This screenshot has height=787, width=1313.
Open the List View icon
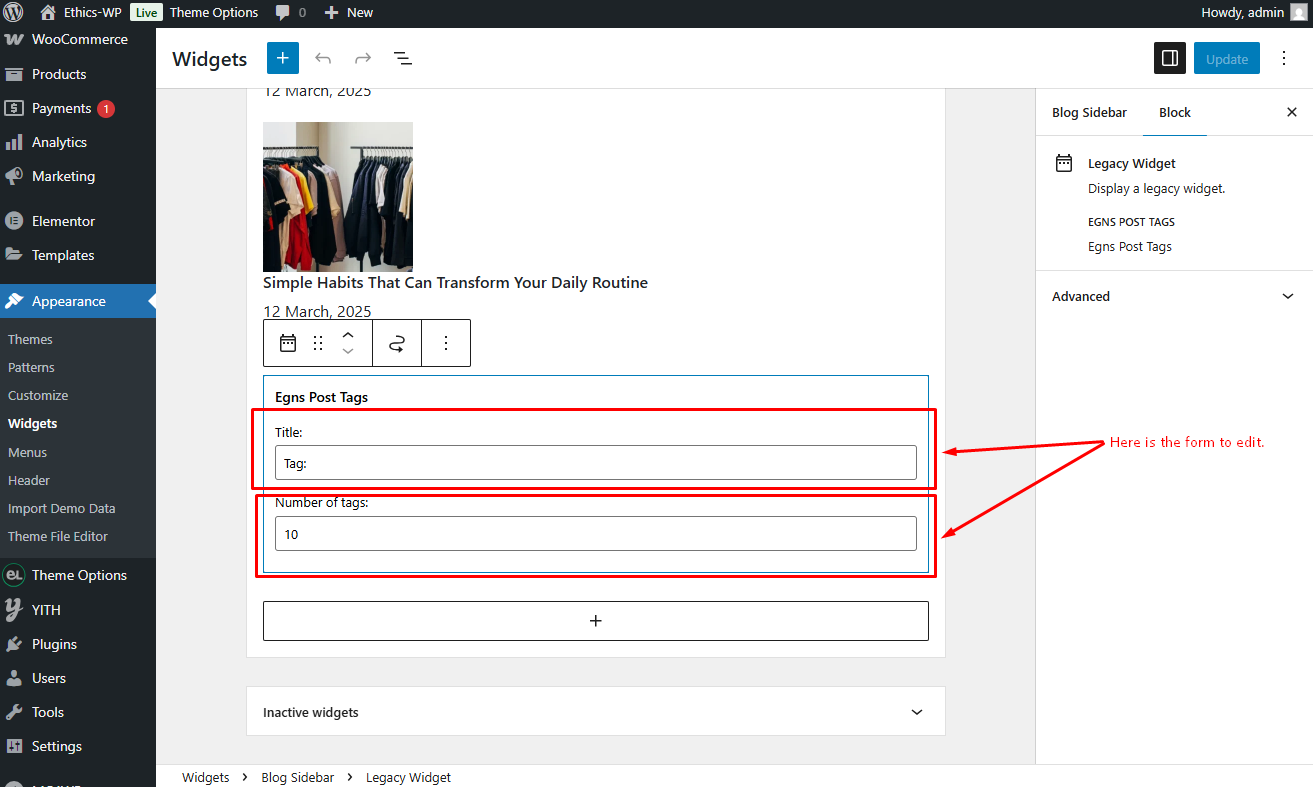pyautogui.click(x=403, y=58)
